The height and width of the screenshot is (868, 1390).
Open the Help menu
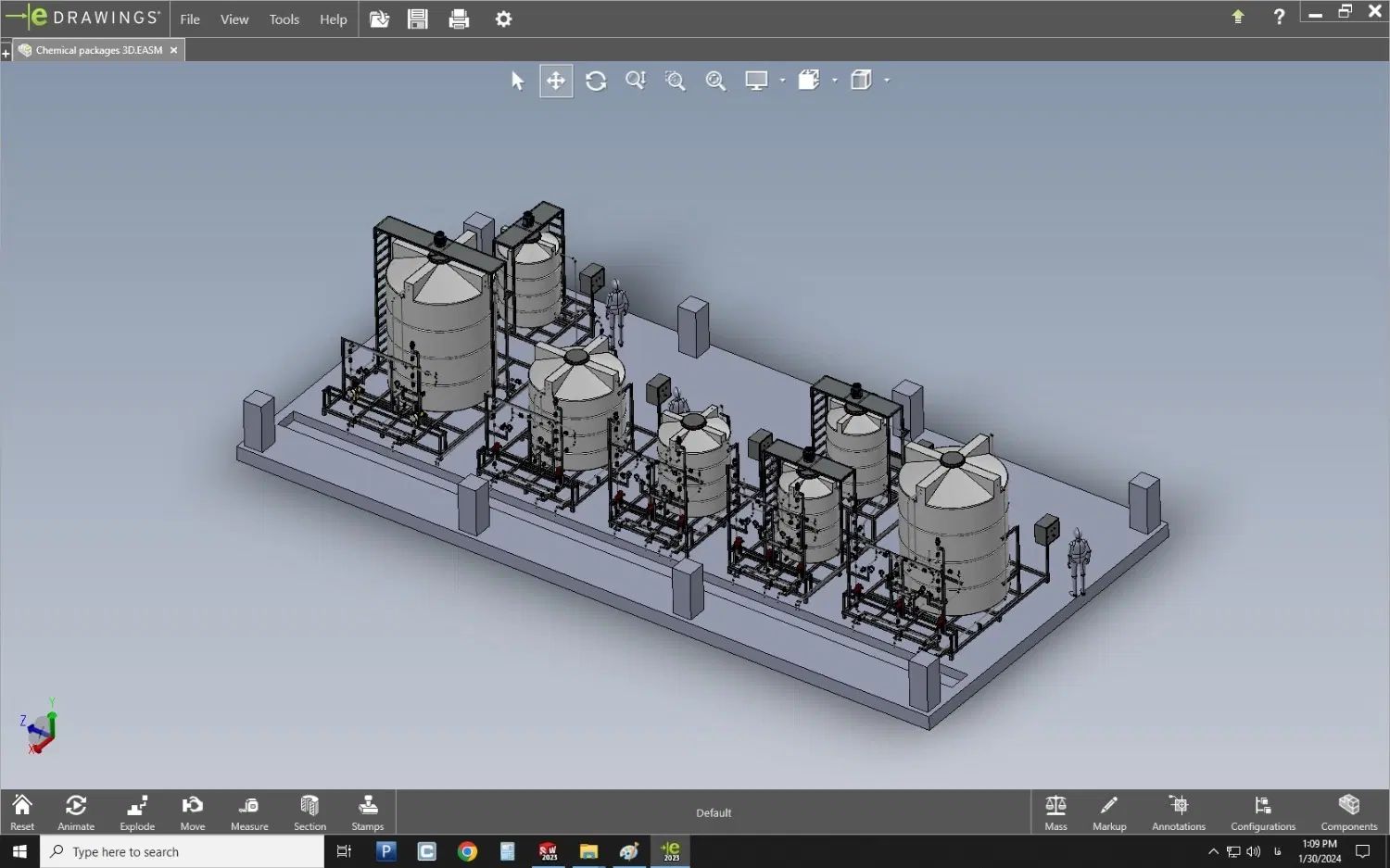point(333,19)
